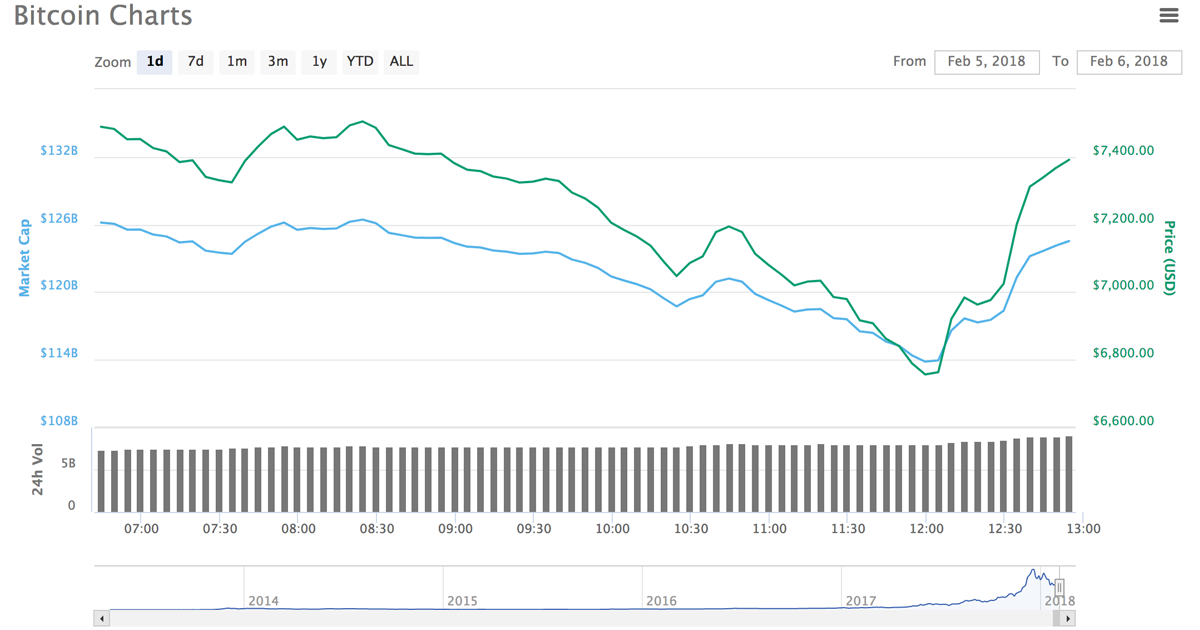
Task: Click the 10:30 time axis label
Action: pyautogui.click(x=691, y=529)
